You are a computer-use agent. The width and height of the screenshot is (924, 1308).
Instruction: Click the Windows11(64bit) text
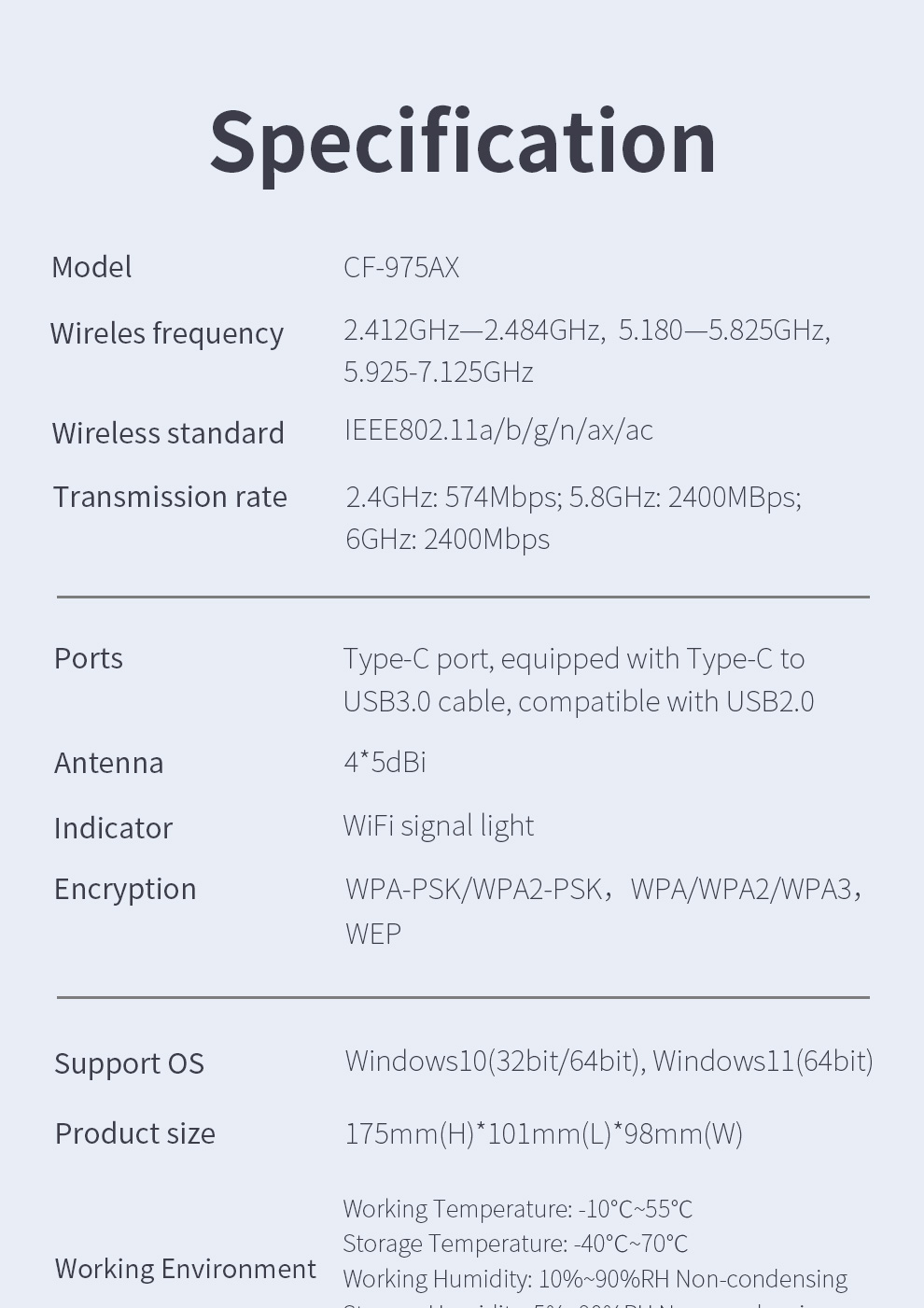[763, 1061]
